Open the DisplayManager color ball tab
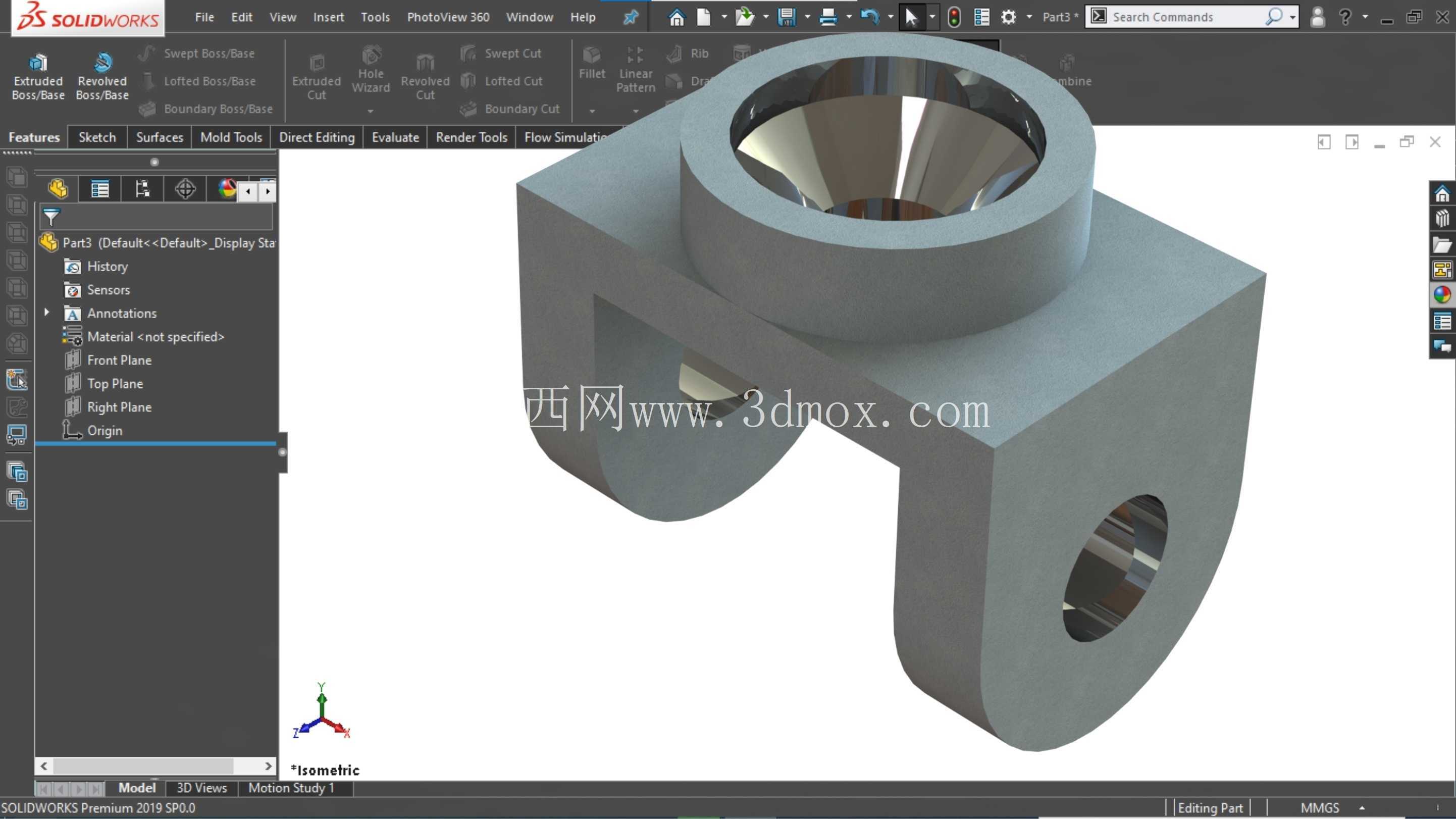Viewport: 1456px width, 819px height. [227, 189]
